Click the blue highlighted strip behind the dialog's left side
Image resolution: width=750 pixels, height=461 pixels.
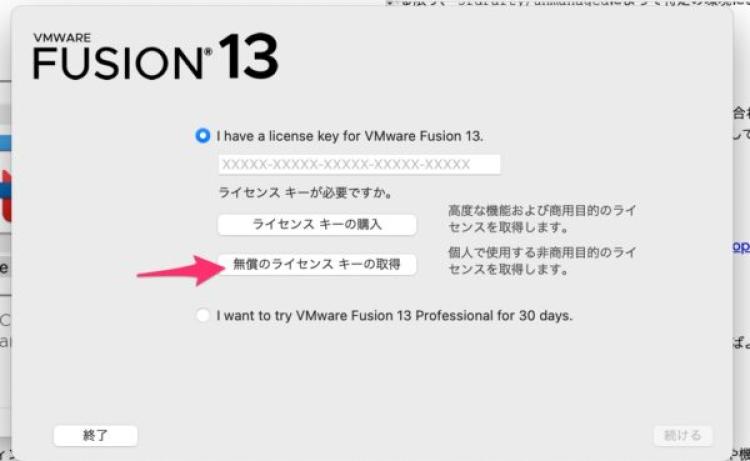click(5, 143)
